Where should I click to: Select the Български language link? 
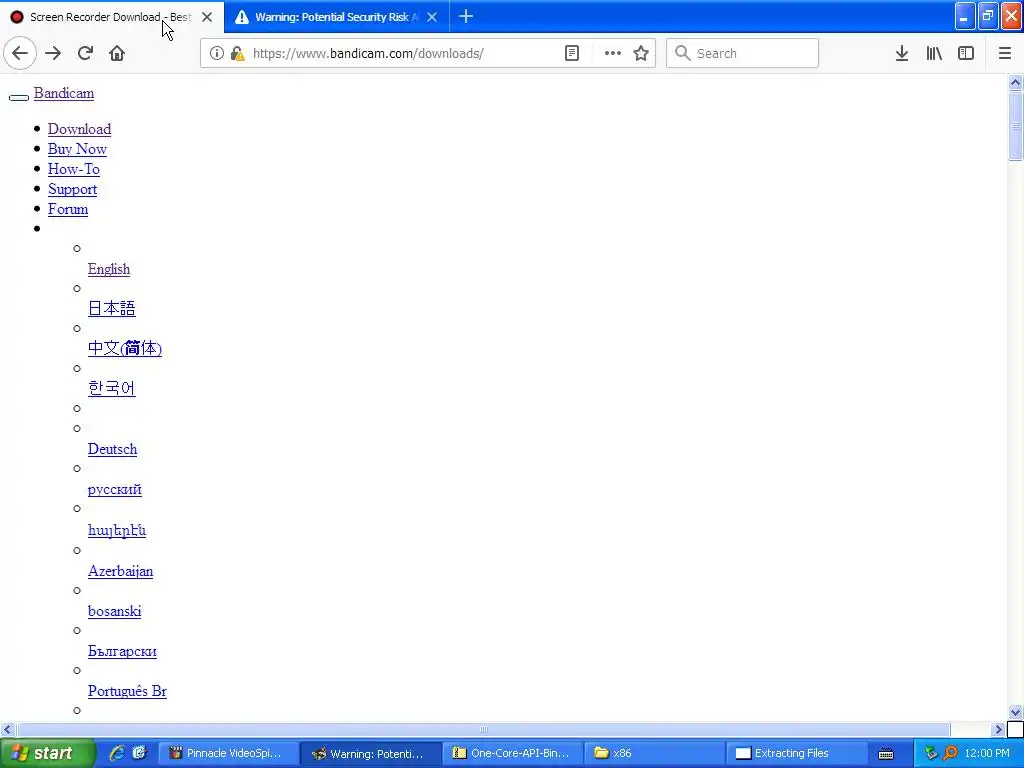point(122,652)
